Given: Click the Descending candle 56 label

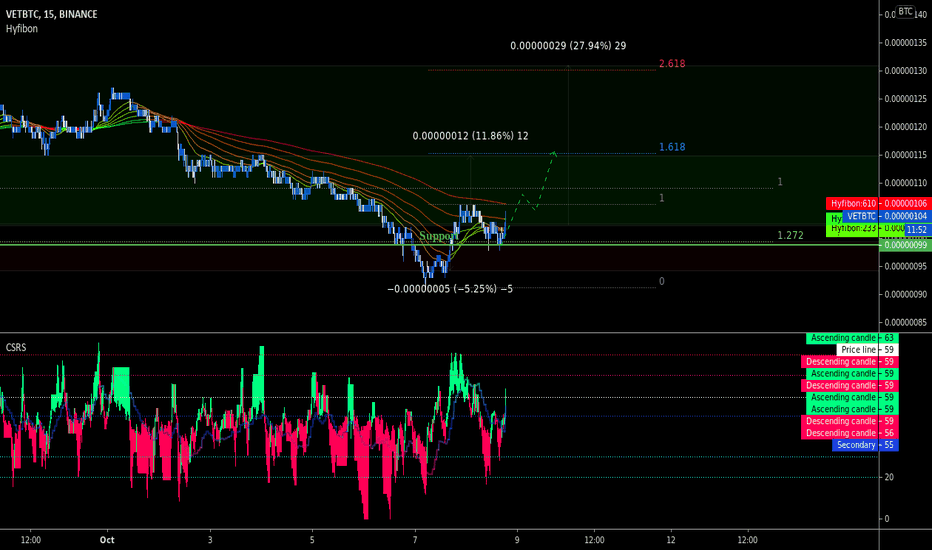Looking at the screenshot, I should (849, 433).
